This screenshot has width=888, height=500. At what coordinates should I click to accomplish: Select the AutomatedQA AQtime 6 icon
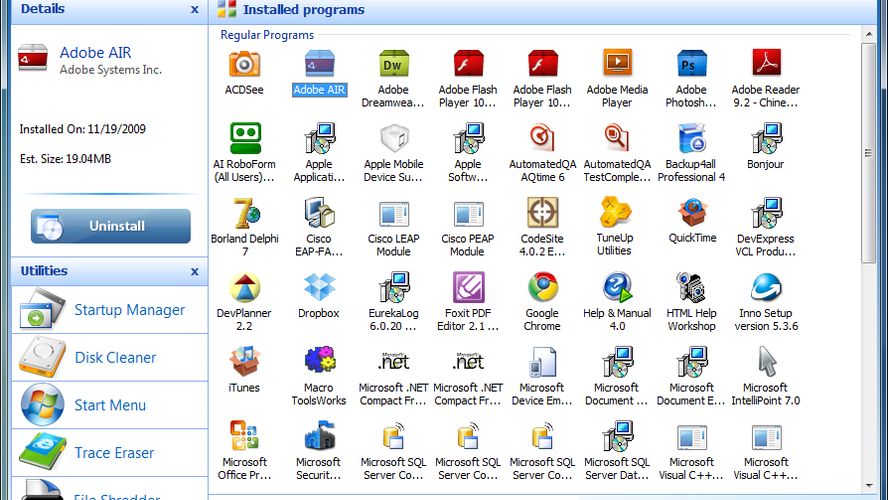[543, 138]
